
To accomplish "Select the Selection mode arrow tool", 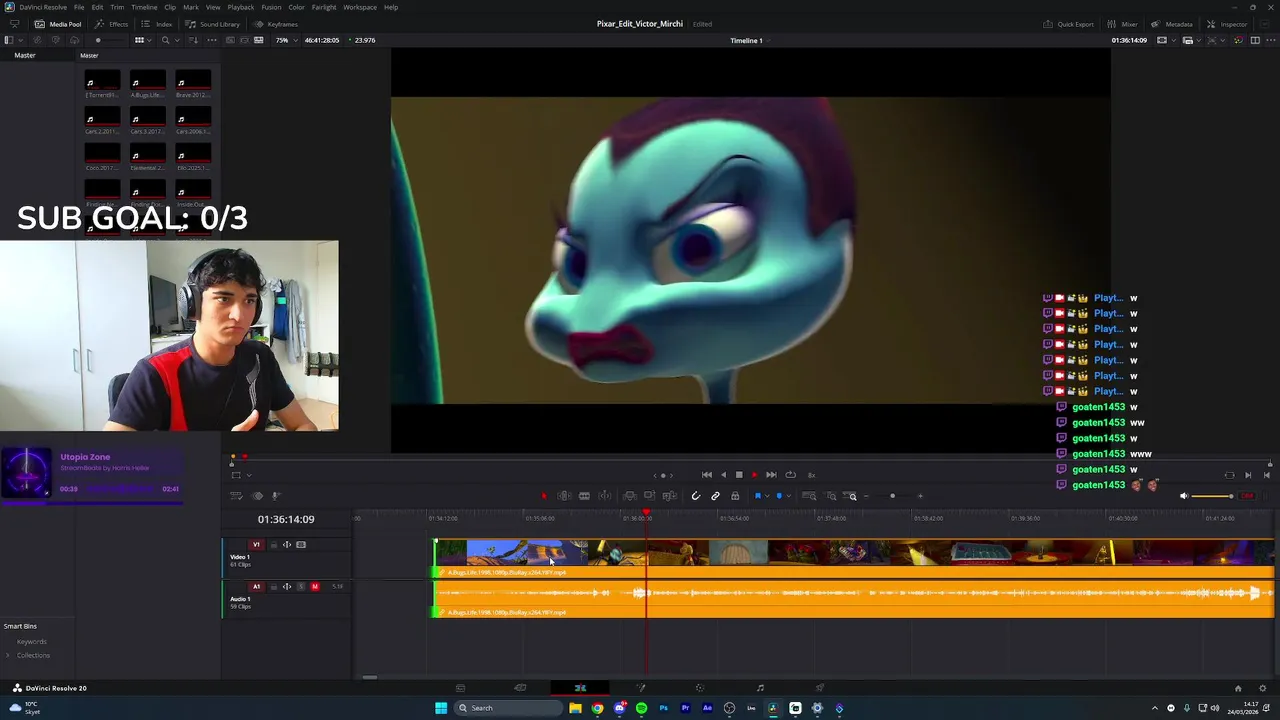I will click(x=544, y=496).
